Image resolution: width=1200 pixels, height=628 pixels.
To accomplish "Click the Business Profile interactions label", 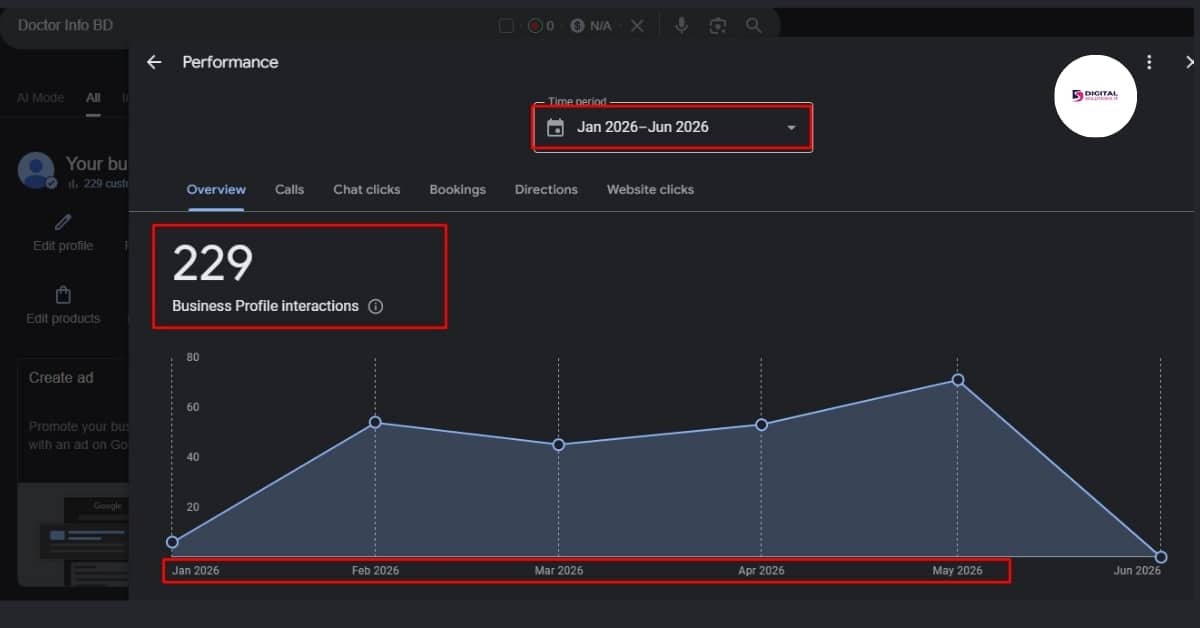I will click(x=265, y=307).
